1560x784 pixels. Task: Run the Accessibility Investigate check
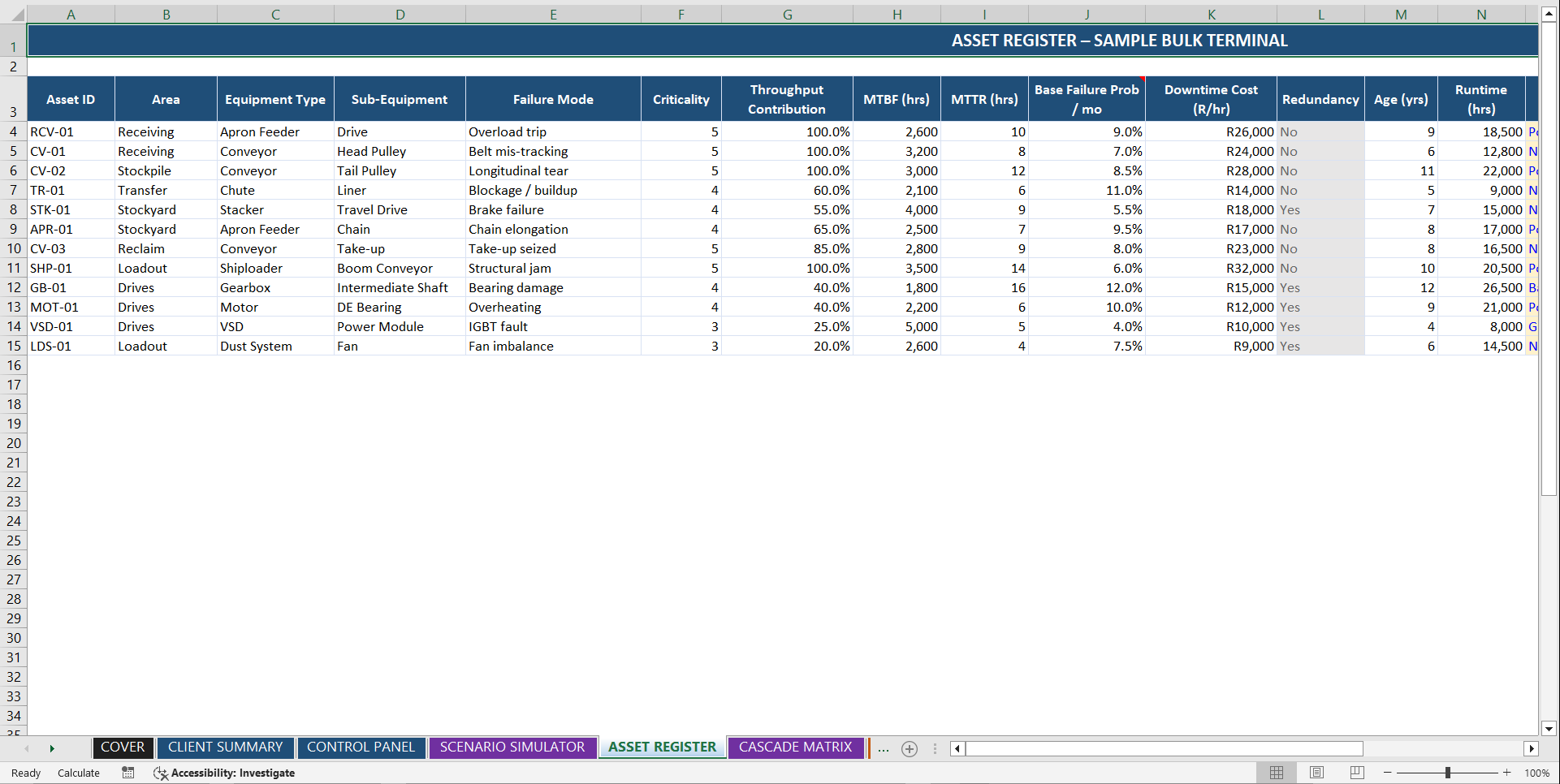pos(224,773)
